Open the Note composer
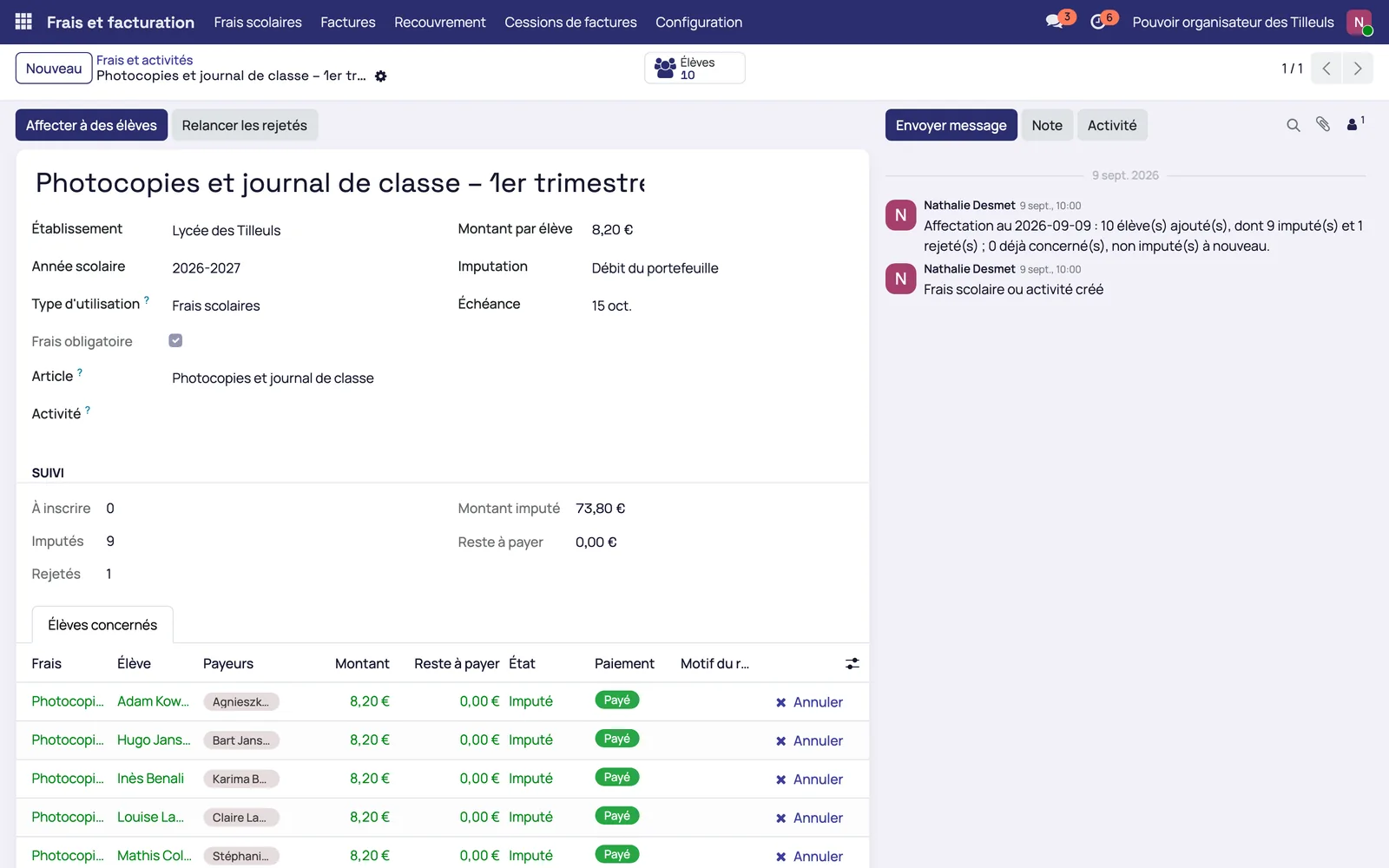1389x868 pixels. pos(1047,125)
